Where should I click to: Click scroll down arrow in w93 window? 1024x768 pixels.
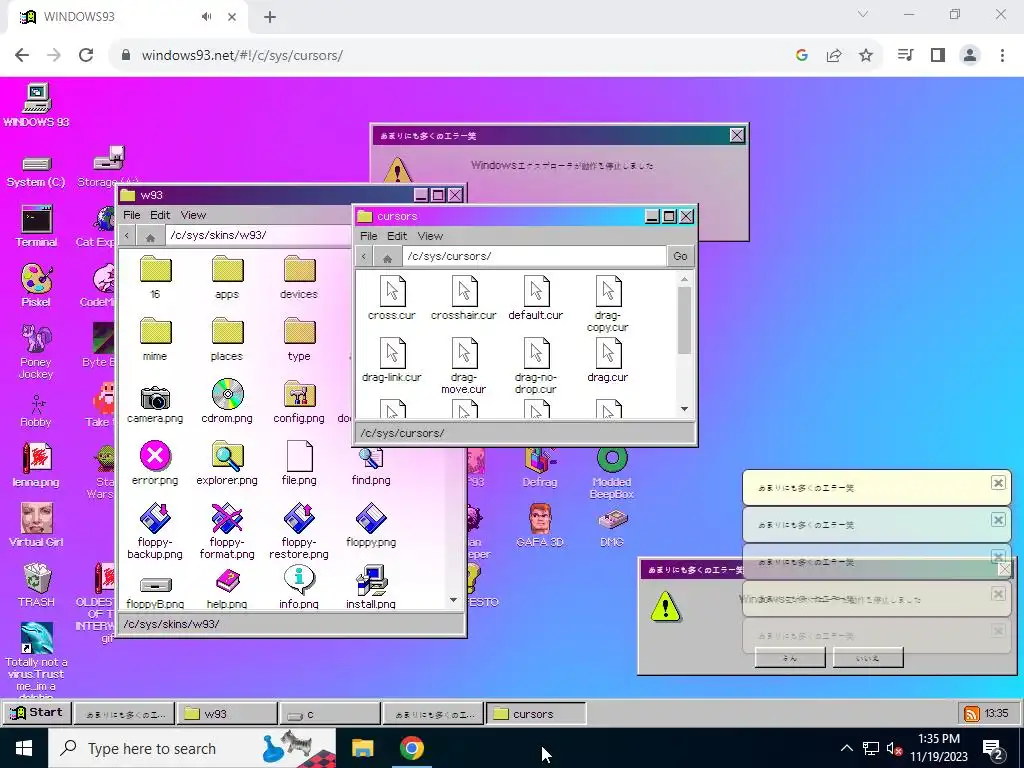pos(453,600)
